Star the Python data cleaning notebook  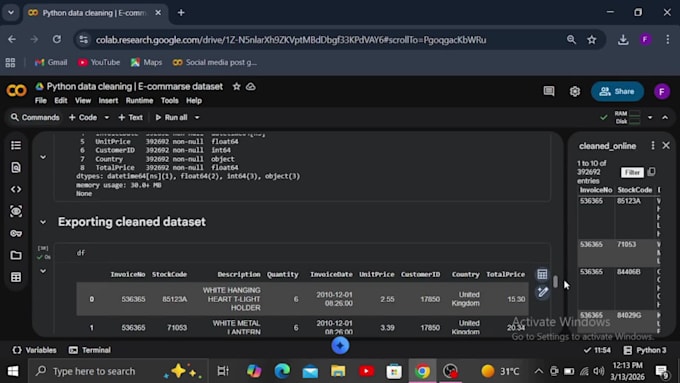tap(236, 87)
